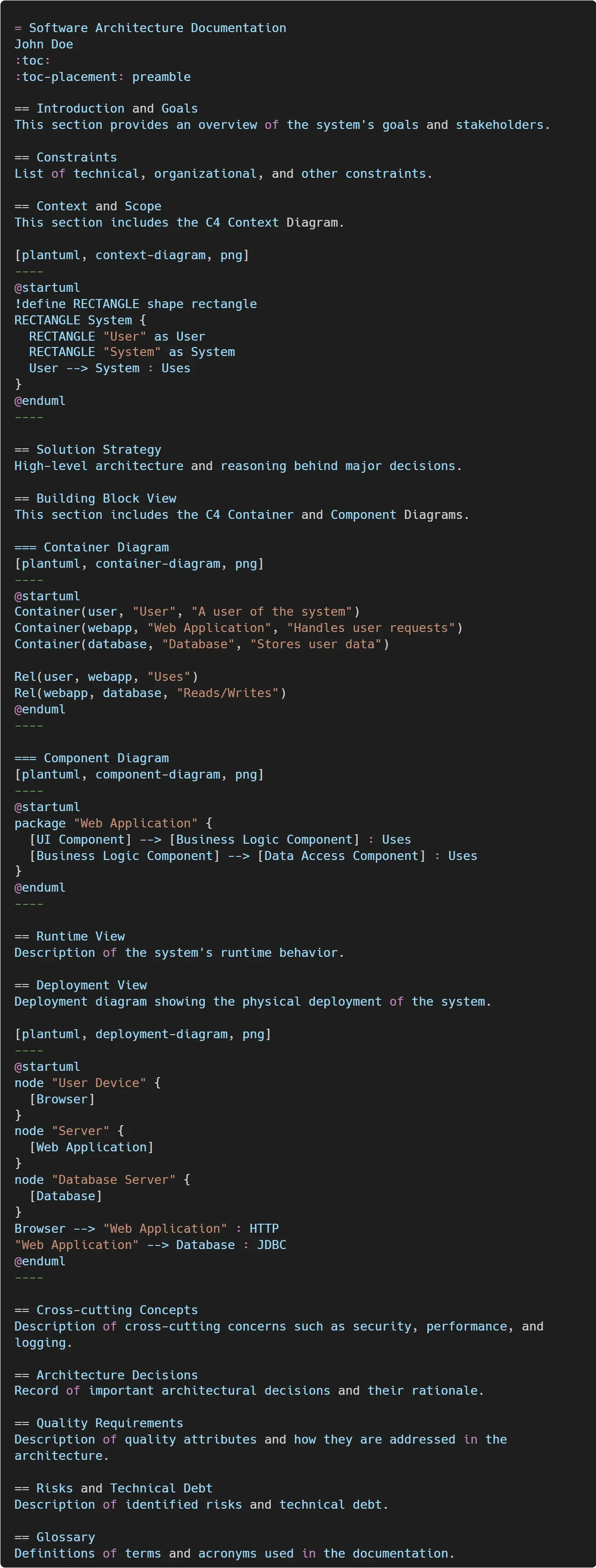Click the 'Quality Requirements' heading
Viewport: 596px width, 1568px height.
click(109, 1423)
